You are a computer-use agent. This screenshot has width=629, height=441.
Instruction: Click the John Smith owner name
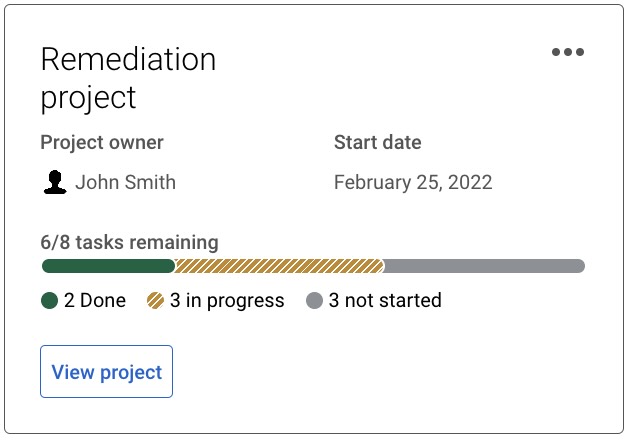tap(125, 182)
